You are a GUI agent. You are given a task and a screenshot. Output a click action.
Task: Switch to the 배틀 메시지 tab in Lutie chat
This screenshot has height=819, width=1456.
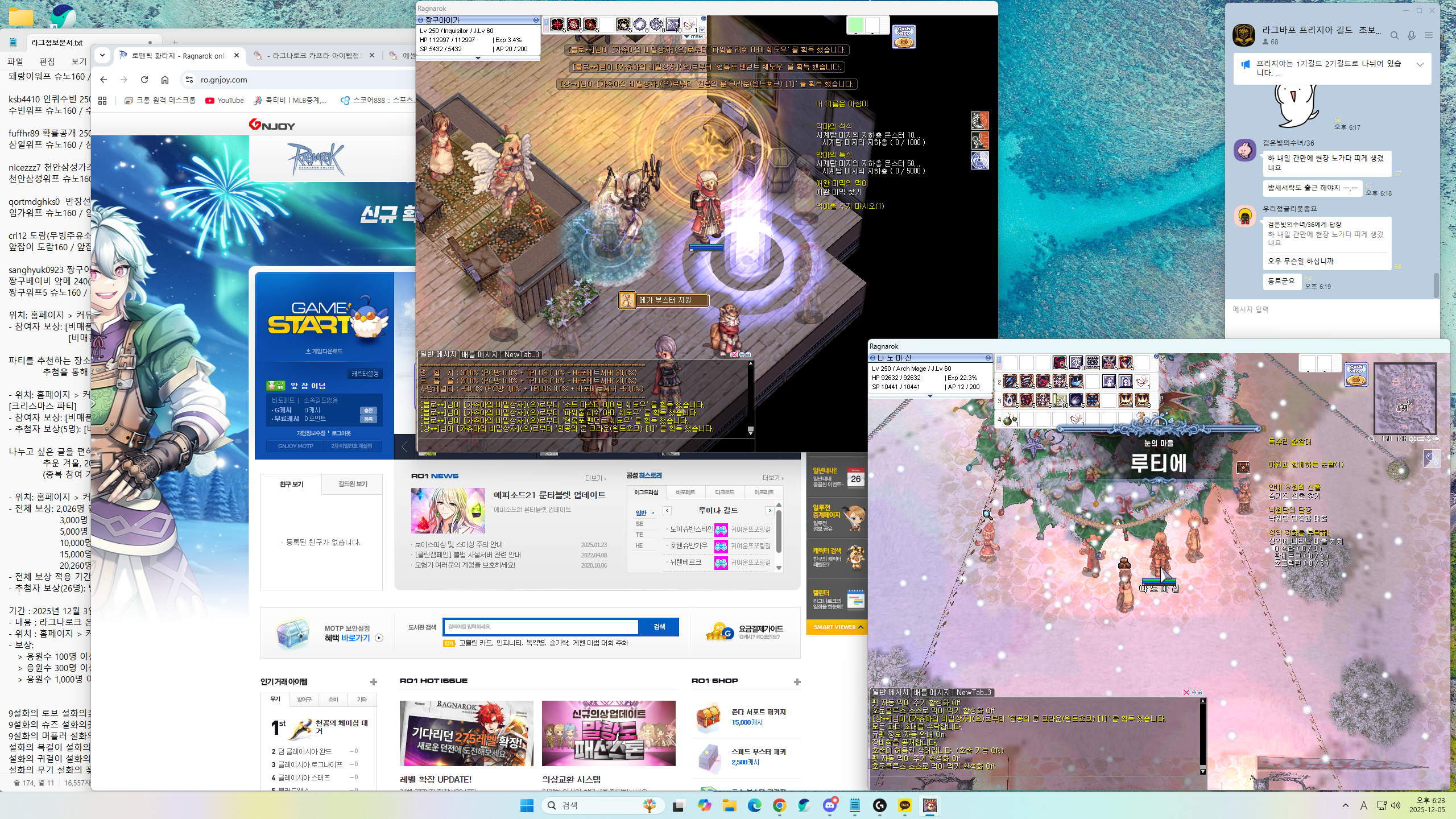[x=931, y=692]
